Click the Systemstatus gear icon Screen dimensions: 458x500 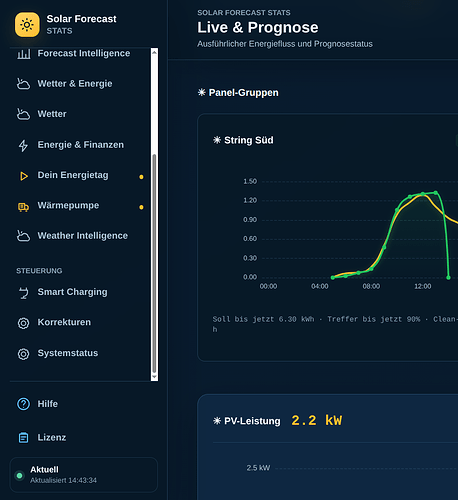point(23,354)
